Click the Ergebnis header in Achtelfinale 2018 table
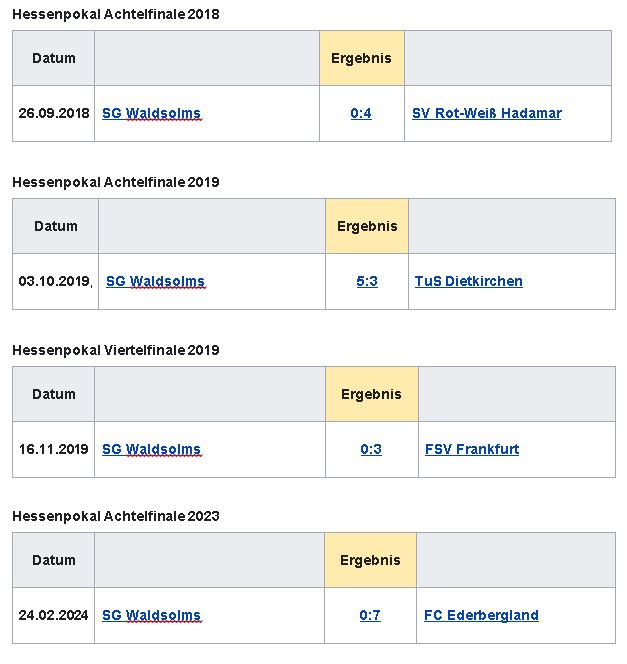Image resolution: width=627 pixels, height=664 pixels. coord(362,58)
